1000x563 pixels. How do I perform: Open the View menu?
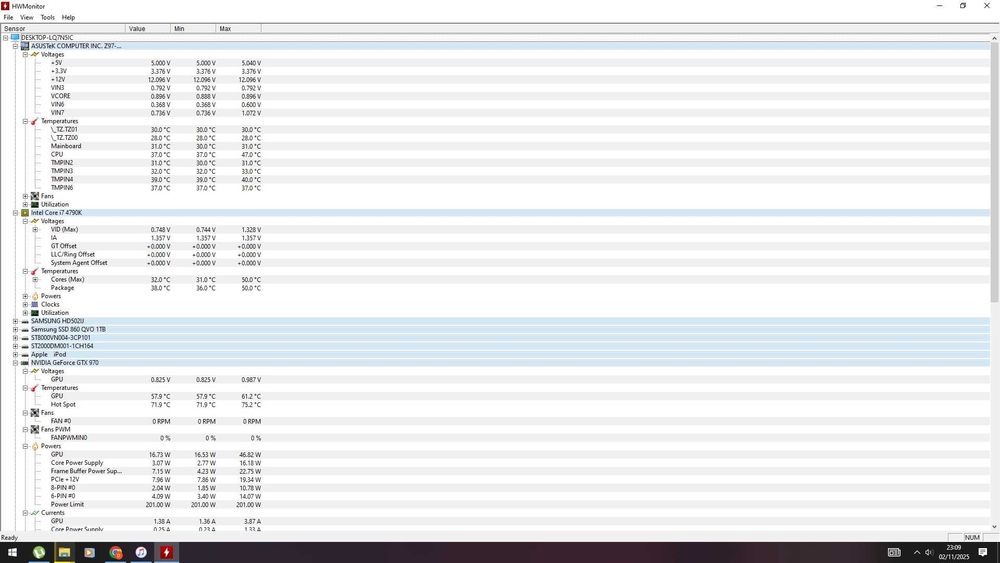[27, 17]
